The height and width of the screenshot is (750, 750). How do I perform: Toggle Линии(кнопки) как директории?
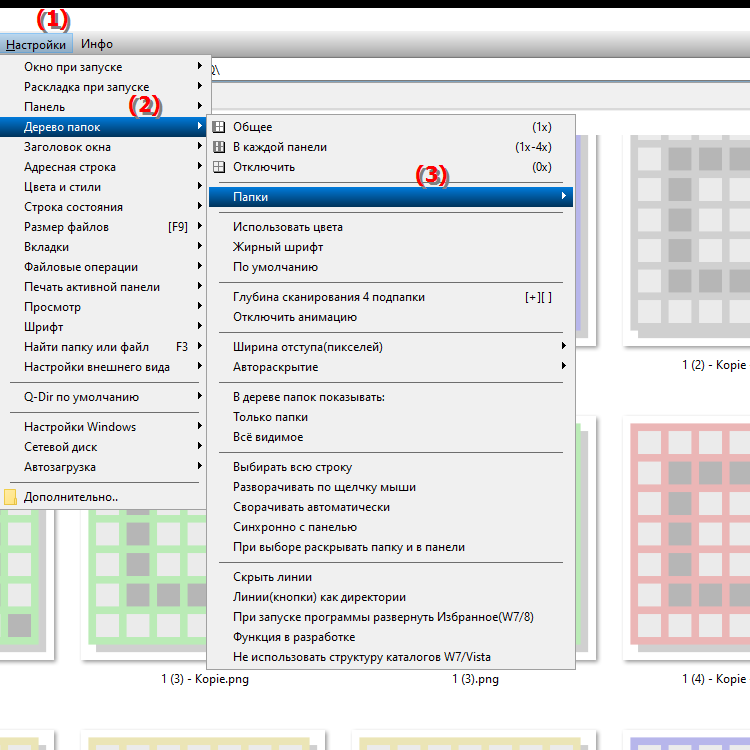(391, 597)
